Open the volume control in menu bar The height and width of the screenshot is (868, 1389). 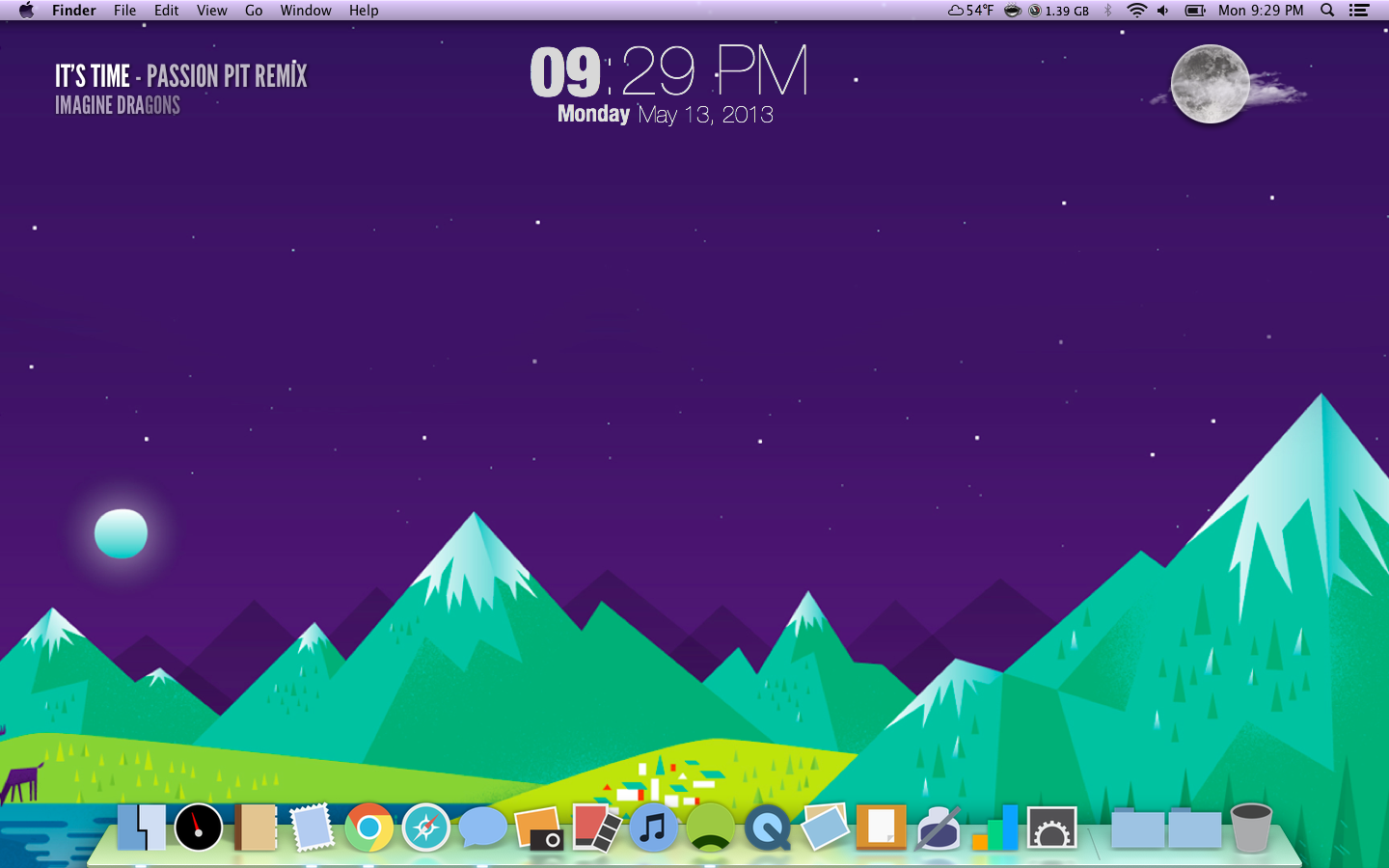point(1163,11)
